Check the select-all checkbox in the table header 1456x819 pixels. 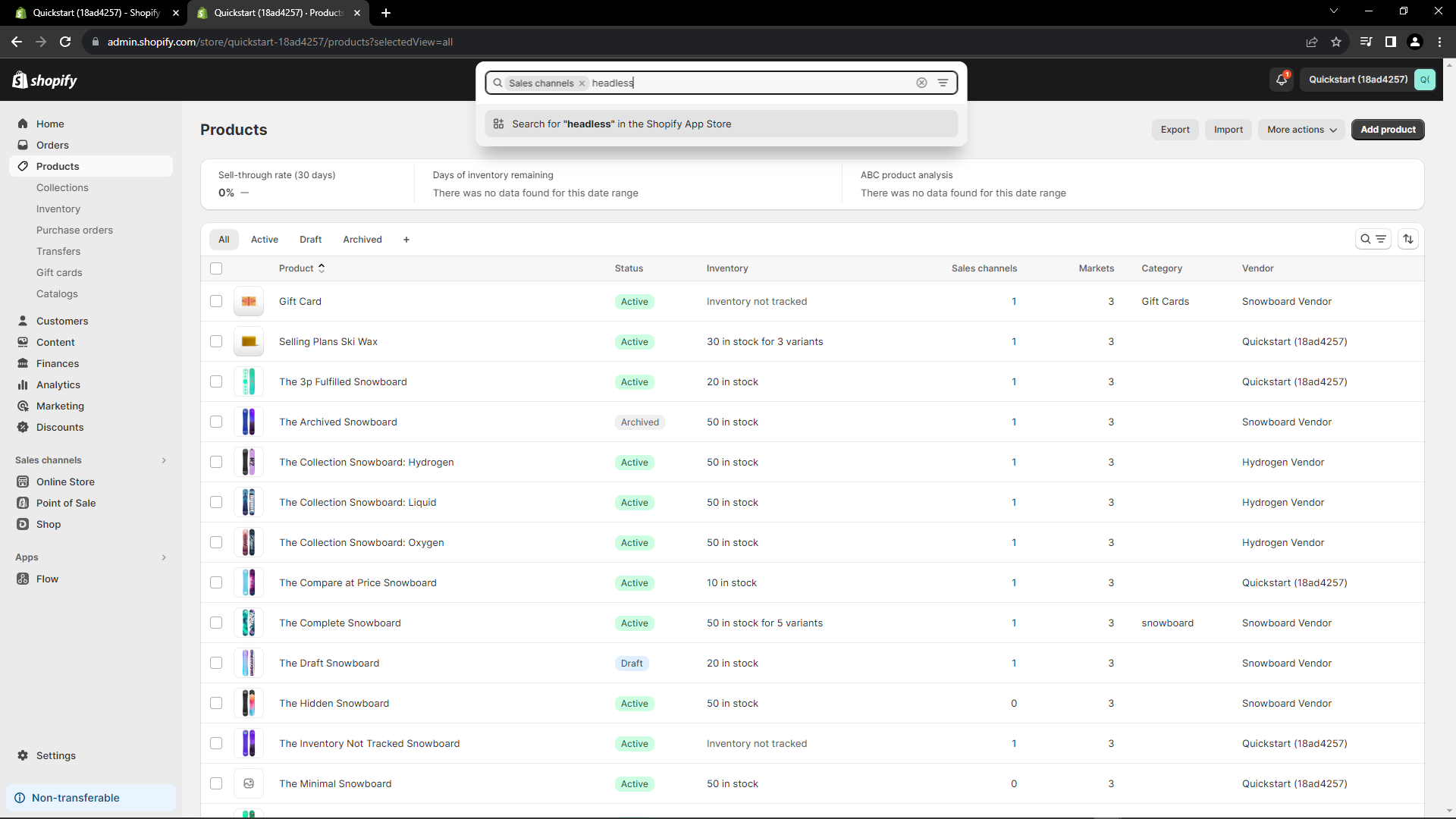[x=216, y=268]
